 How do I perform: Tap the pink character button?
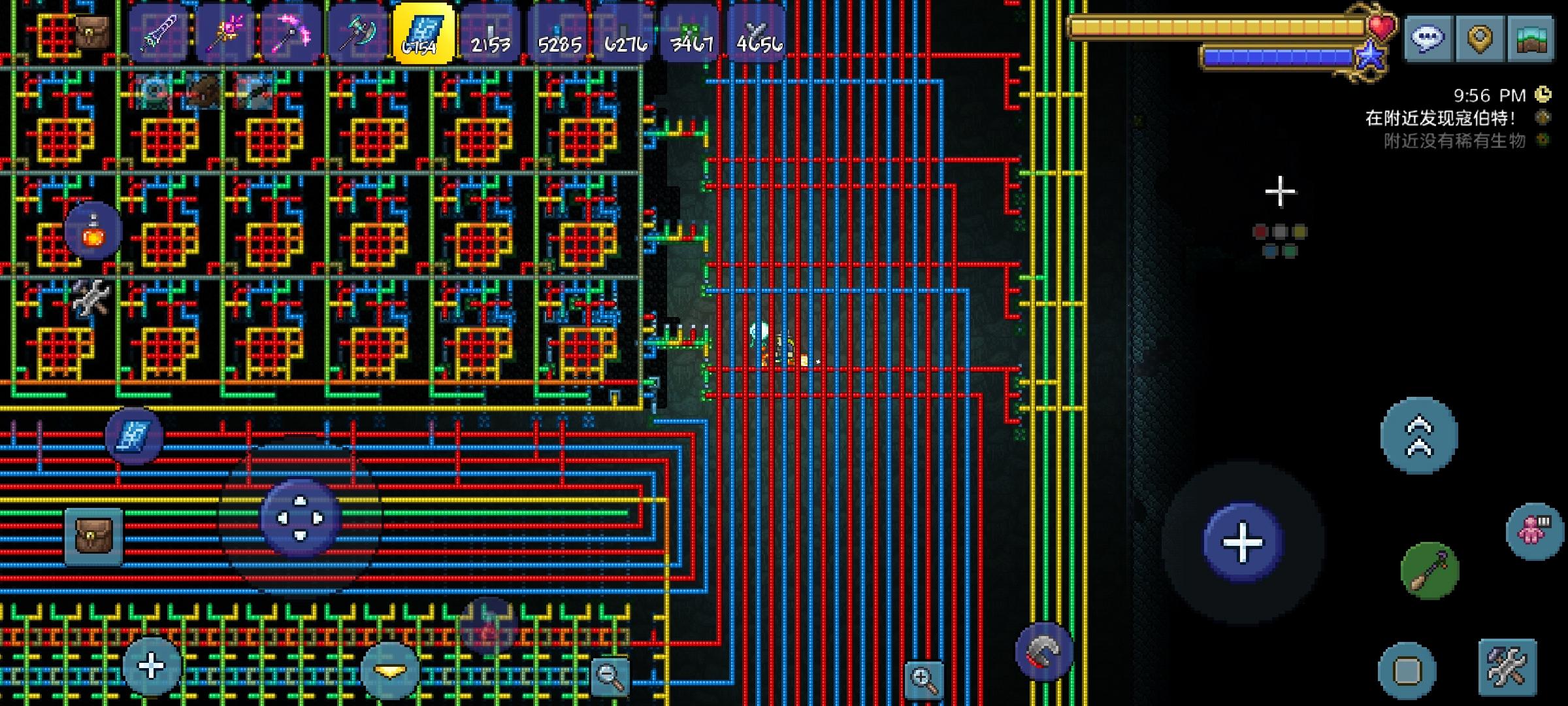click(1535, 531)
